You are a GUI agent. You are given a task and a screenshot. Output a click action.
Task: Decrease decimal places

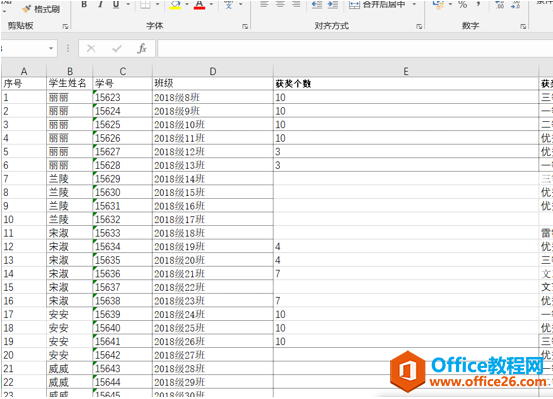(x=515, y=4)
